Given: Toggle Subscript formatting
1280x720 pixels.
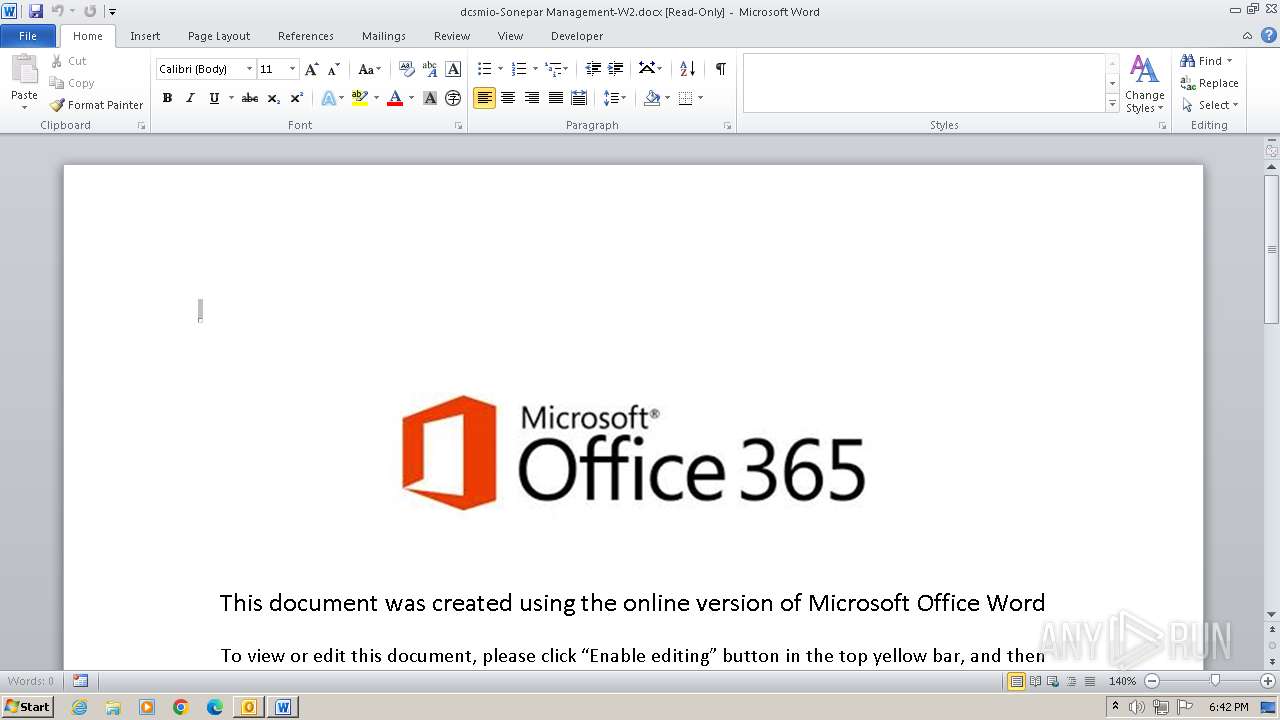Looking at the screenshot, I should (274, 98).
